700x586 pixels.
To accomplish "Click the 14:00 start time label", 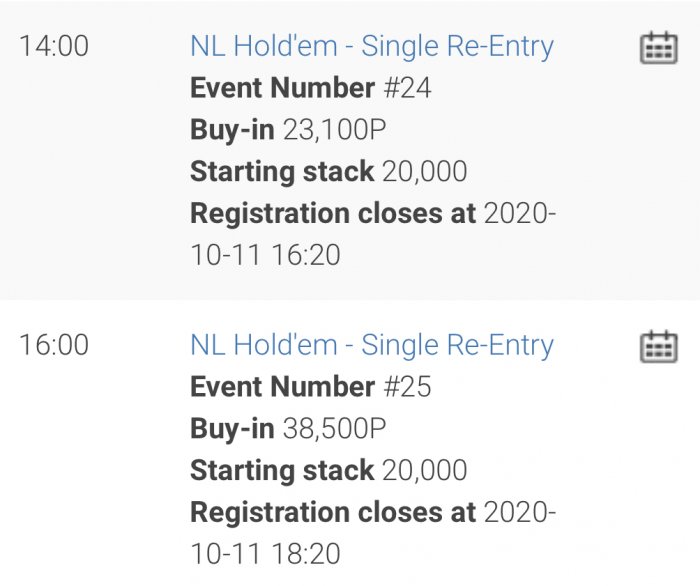I will pos(53,46).
